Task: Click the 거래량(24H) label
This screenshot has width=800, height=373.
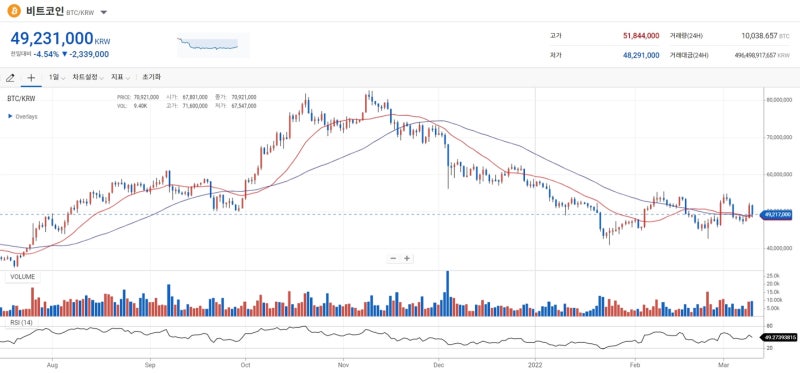Action: [x=686, y=36]
